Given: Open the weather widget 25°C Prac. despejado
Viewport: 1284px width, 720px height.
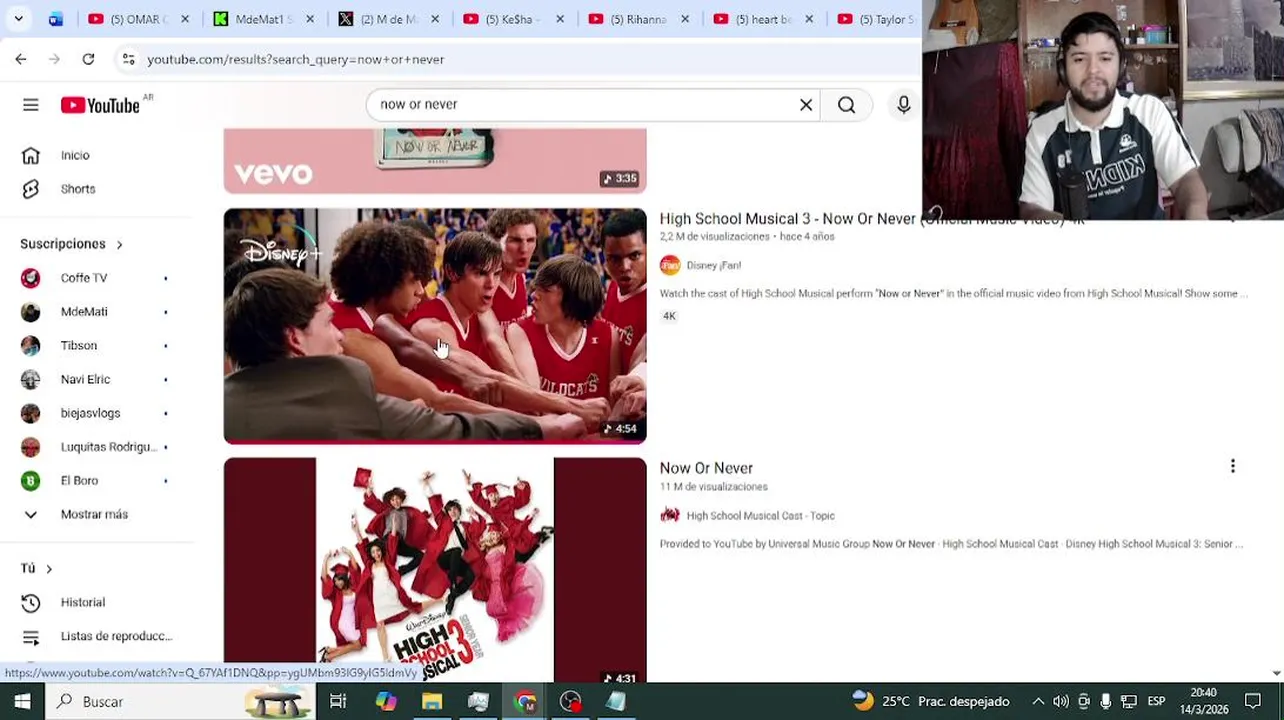Looking at the screenshot, I should 931,701.
